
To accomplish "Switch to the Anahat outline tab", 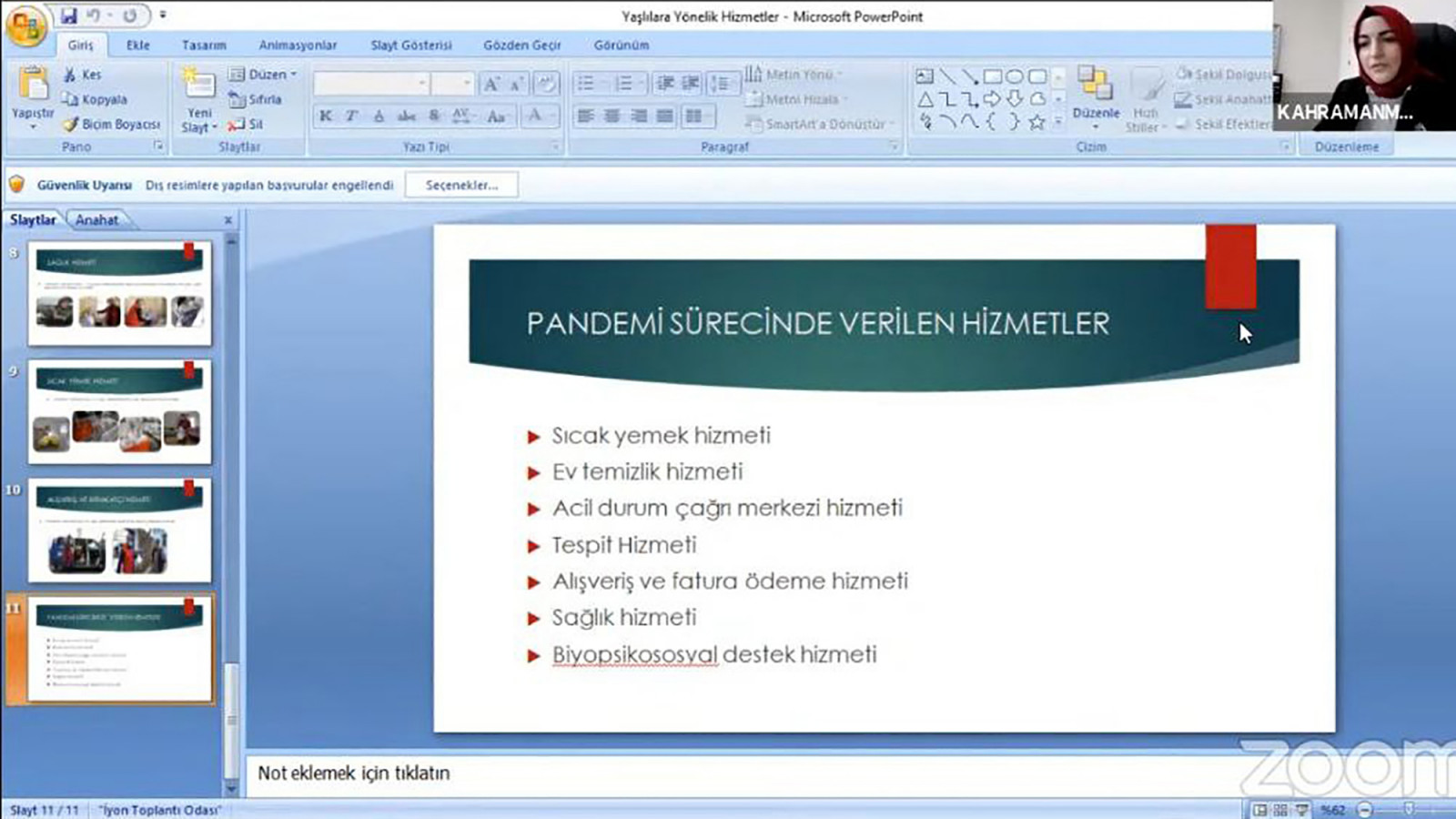I will 96,220.
